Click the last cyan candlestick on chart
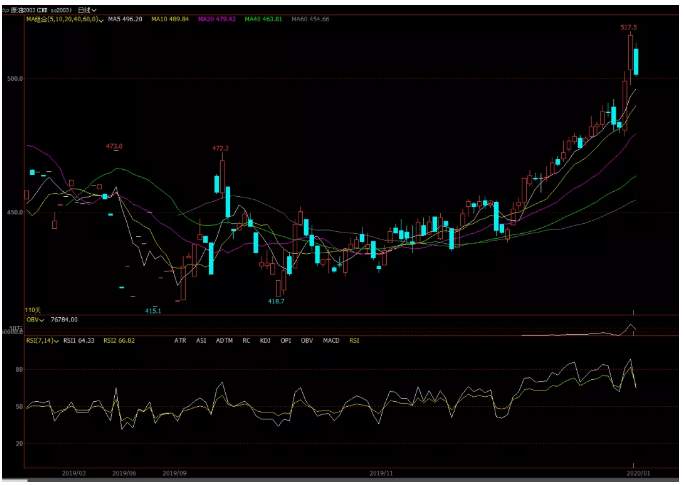The height and width of the screenshot is (485, 684). 636,61
